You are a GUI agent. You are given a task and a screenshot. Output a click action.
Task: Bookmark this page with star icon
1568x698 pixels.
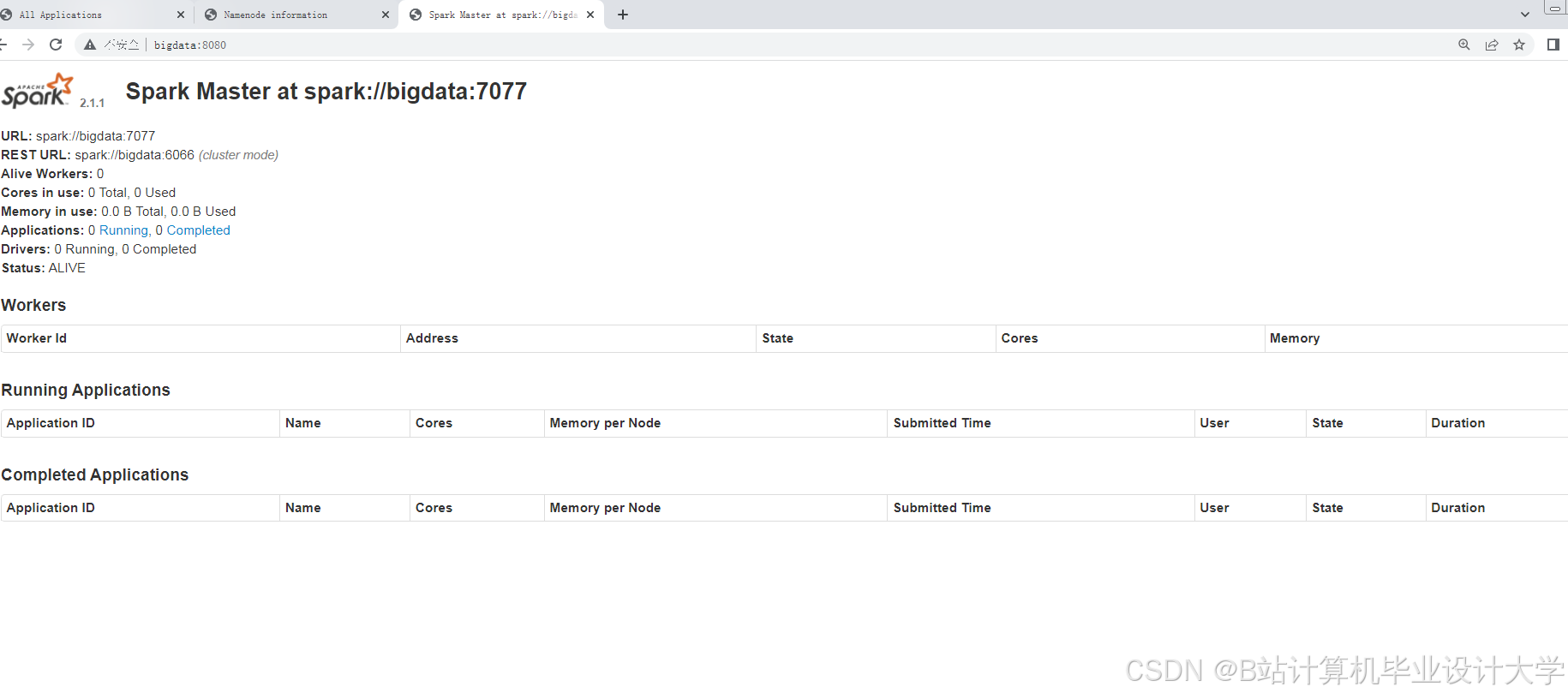[x=1519, y=45]
